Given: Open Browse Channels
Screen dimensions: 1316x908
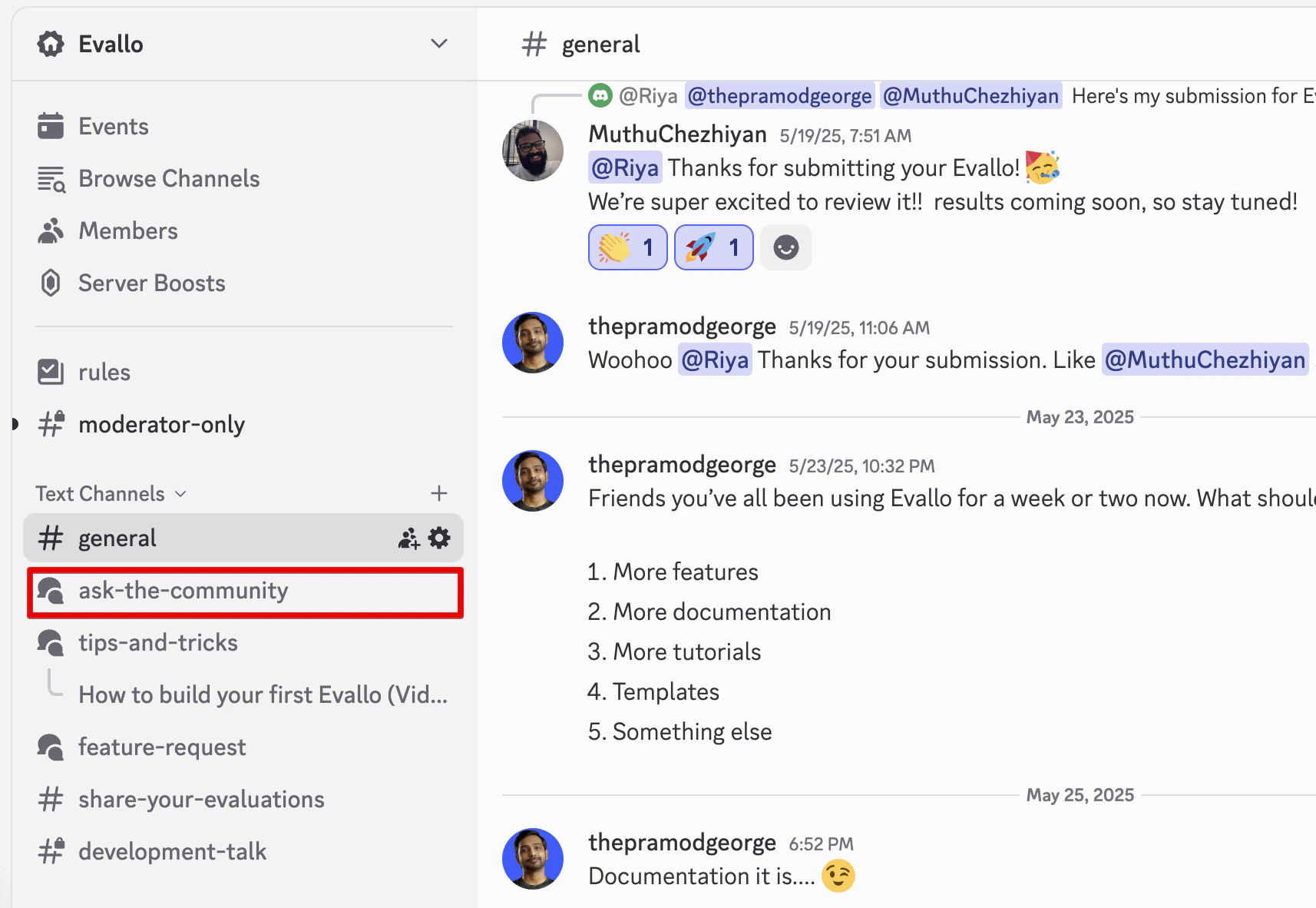Looking at the screenshot, I should point(168,178).
